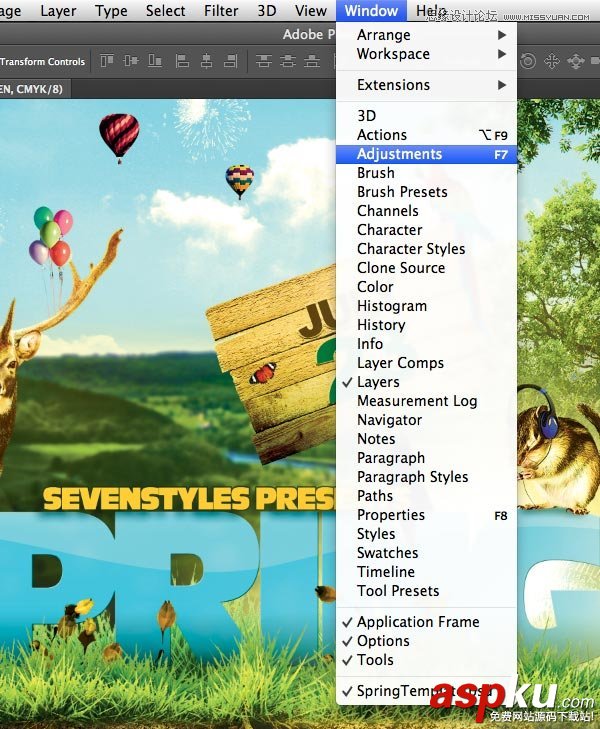The height and width of the screenshot is (729, 600).
Task: Show the Notes panel
Action: coord(426,439)
